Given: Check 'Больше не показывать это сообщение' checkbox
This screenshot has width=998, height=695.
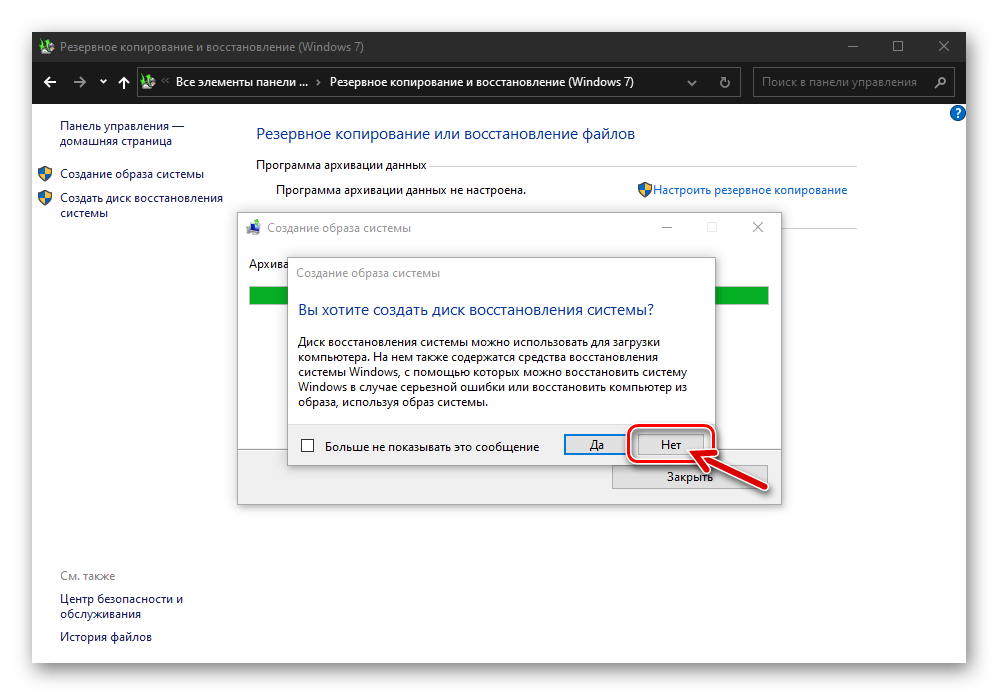Looking at the screenshot, I should tap(307, 446).
